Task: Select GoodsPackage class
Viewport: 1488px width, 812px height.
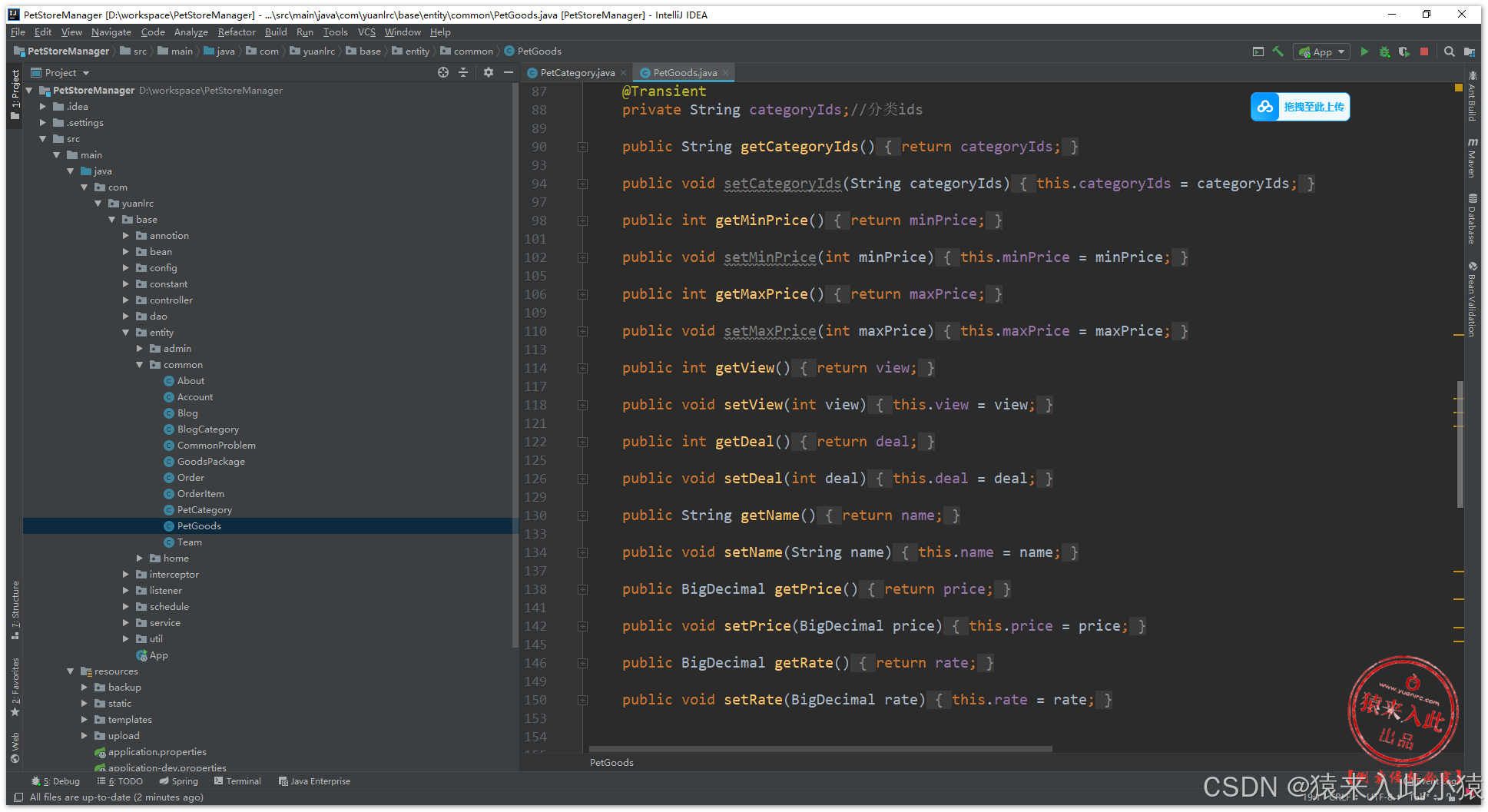Action: click(210, 462)
